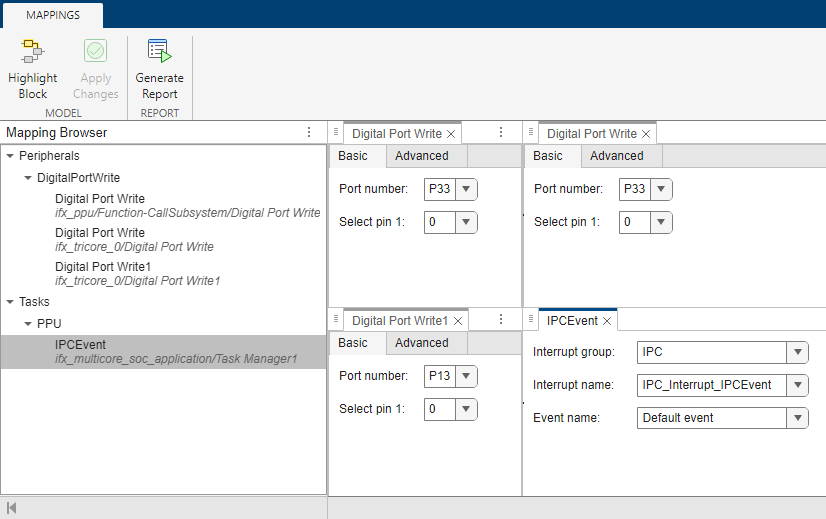826x519 pixels.
Task: Open Advanced tab in top-right panel
Action: pos(616,156)
